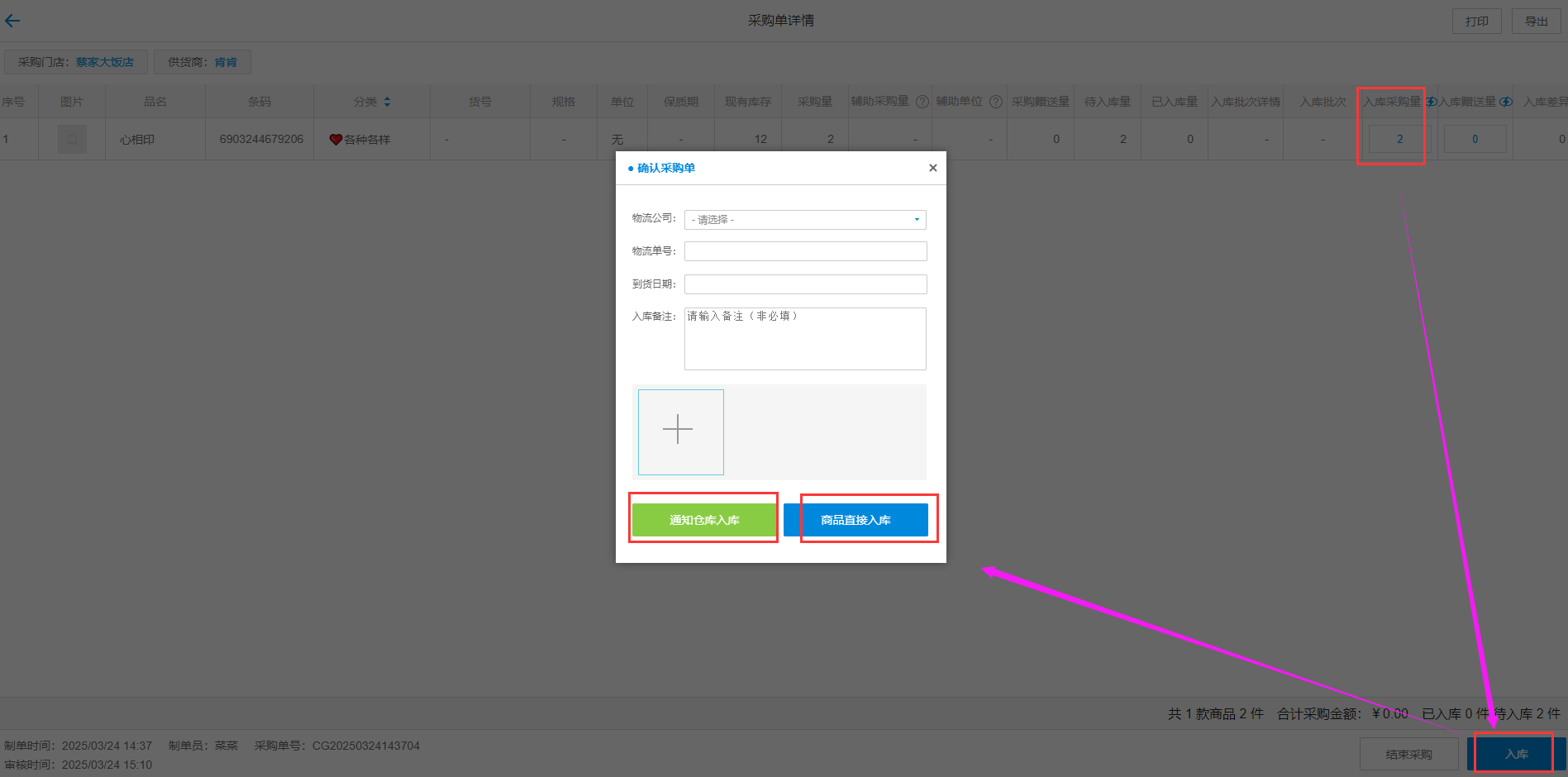This screenshot has height=777, width=1568.
Task: Sort the table by the 分类 column
Action: [387, 102]
